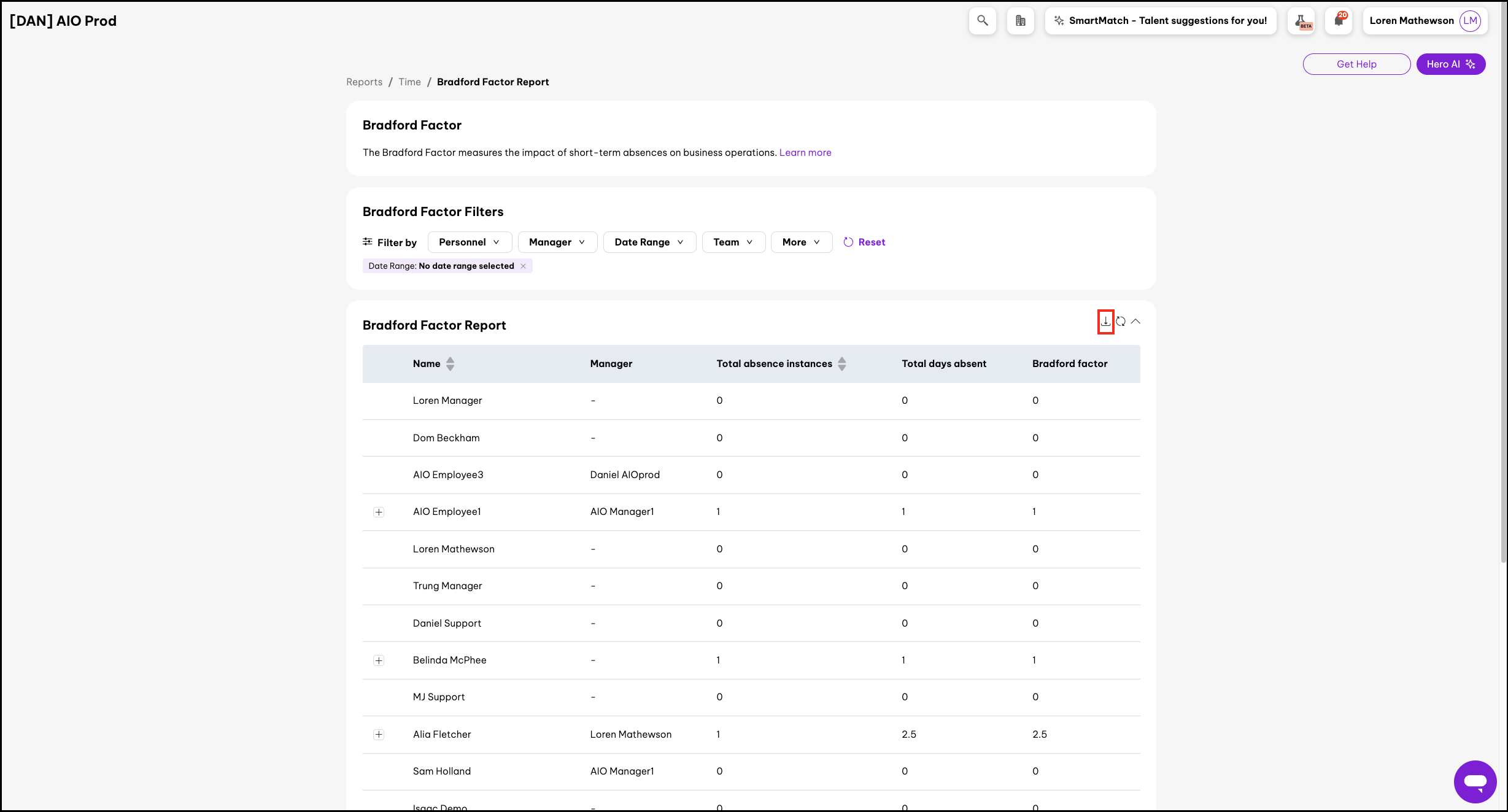Click the Reset filters button
The height and width of the screenshot is (812, 1508).
(864, 242)
